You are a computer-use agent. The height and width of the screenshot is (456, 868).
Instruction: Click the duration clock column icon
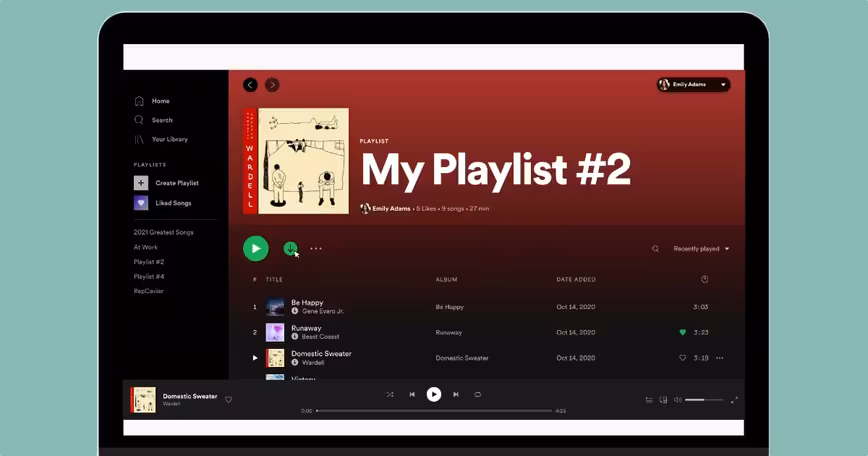pyautogui.click(x=705, y=279)
